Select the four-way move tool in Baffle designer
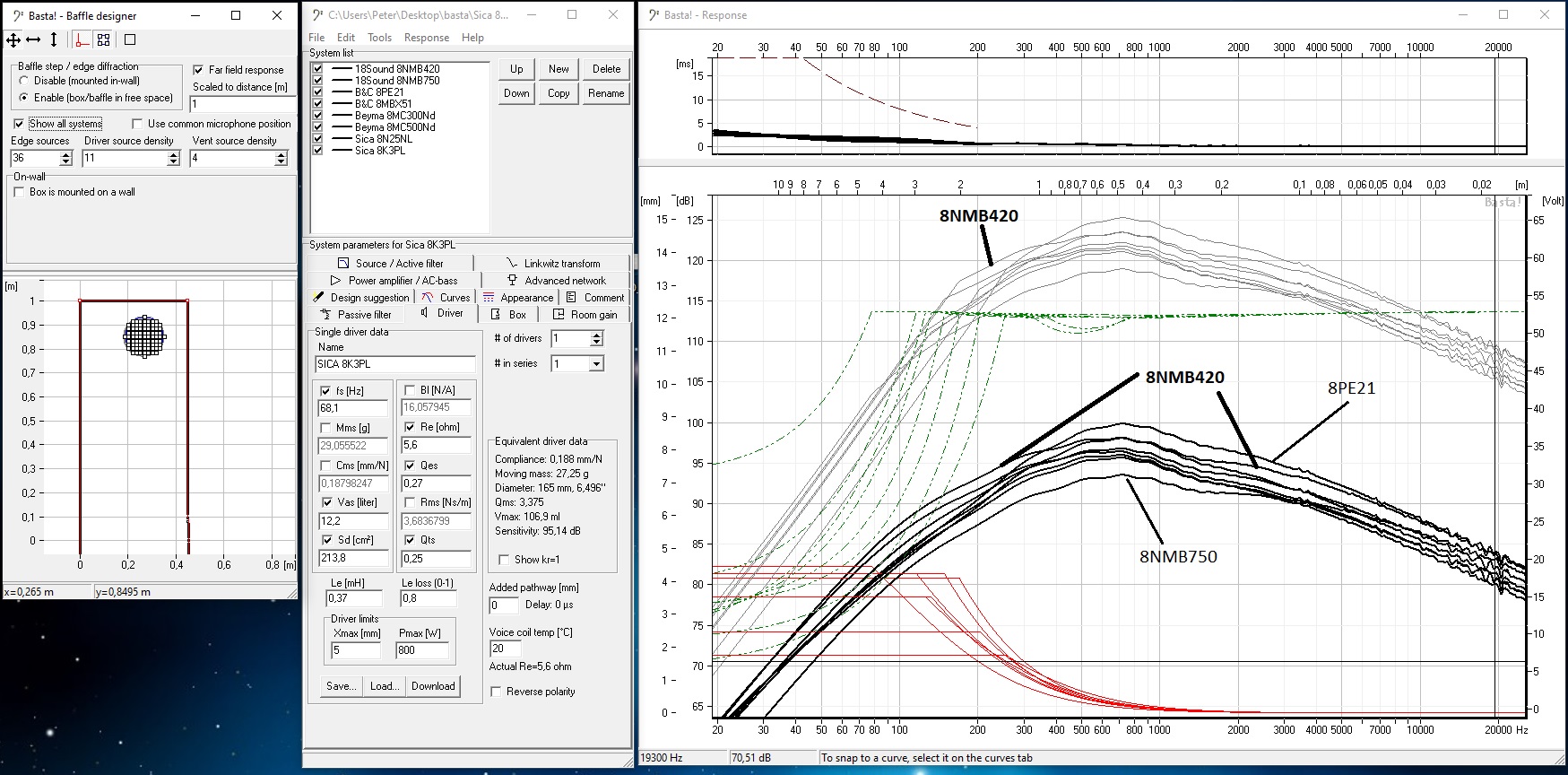This screenshot has width=1568, height=775. 13,39
